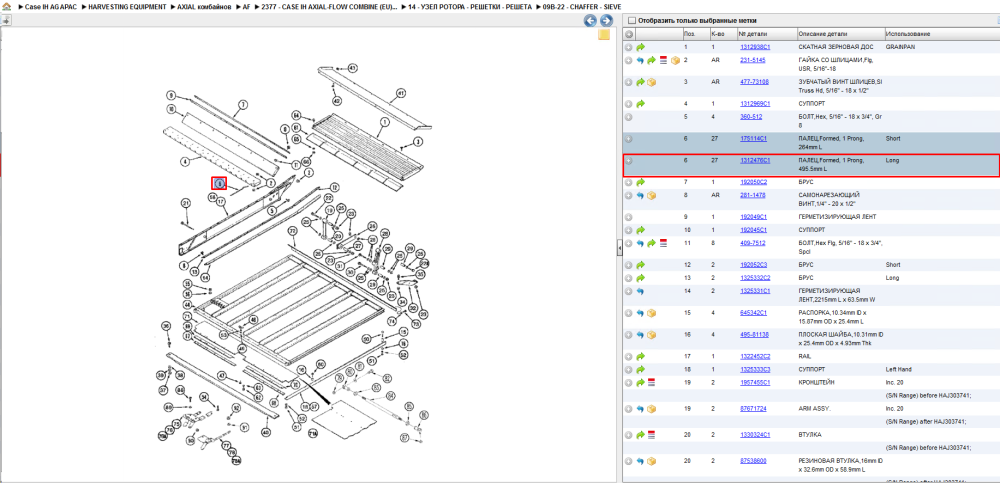Open previous diagram with back arrow

(591, 20)
